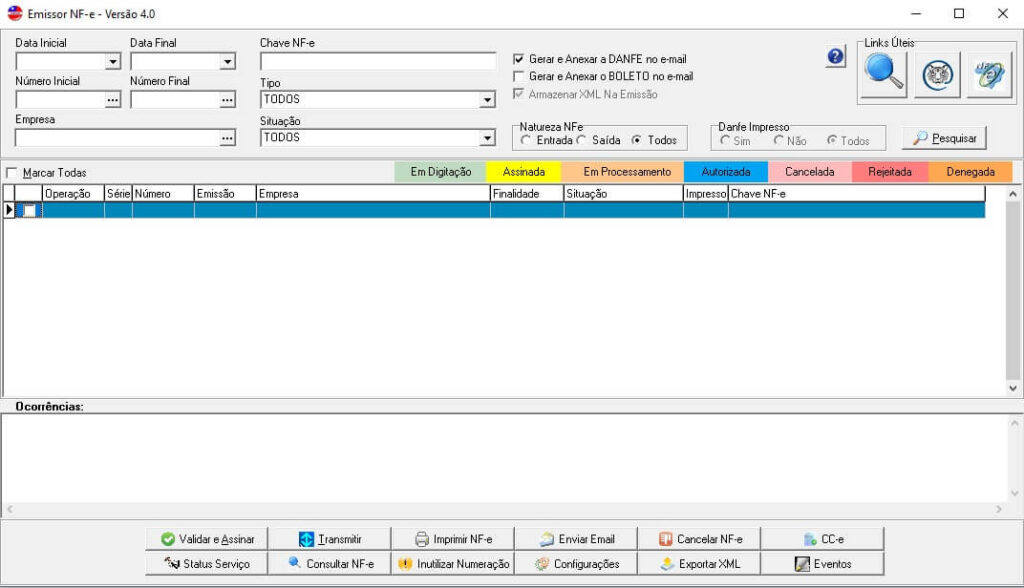Click the blue help question mark icon
This screenshot has width=1024, height=588.
click(836, 58)
